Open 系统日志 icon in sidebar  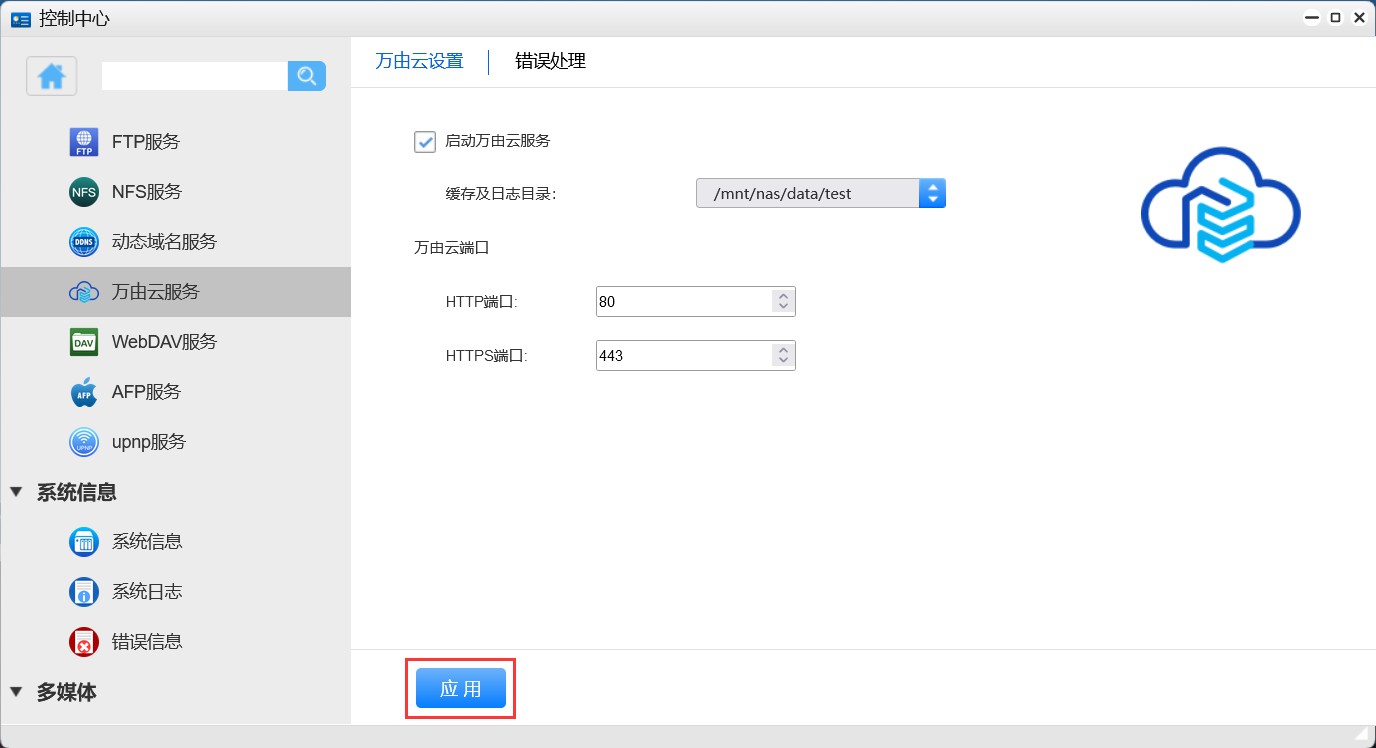pos(84,592)
